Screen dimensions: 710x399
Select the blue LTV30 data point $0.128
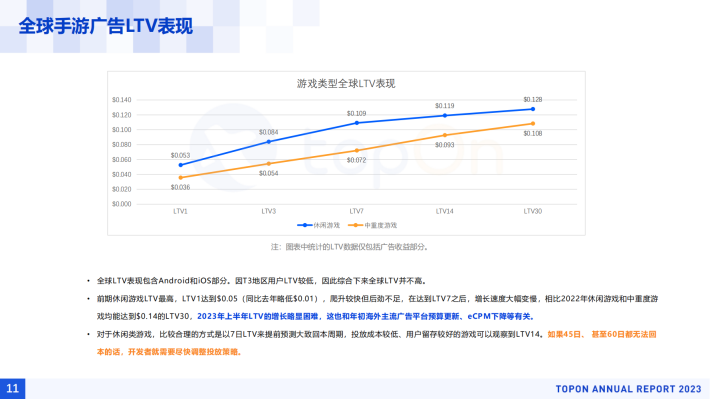532,109
